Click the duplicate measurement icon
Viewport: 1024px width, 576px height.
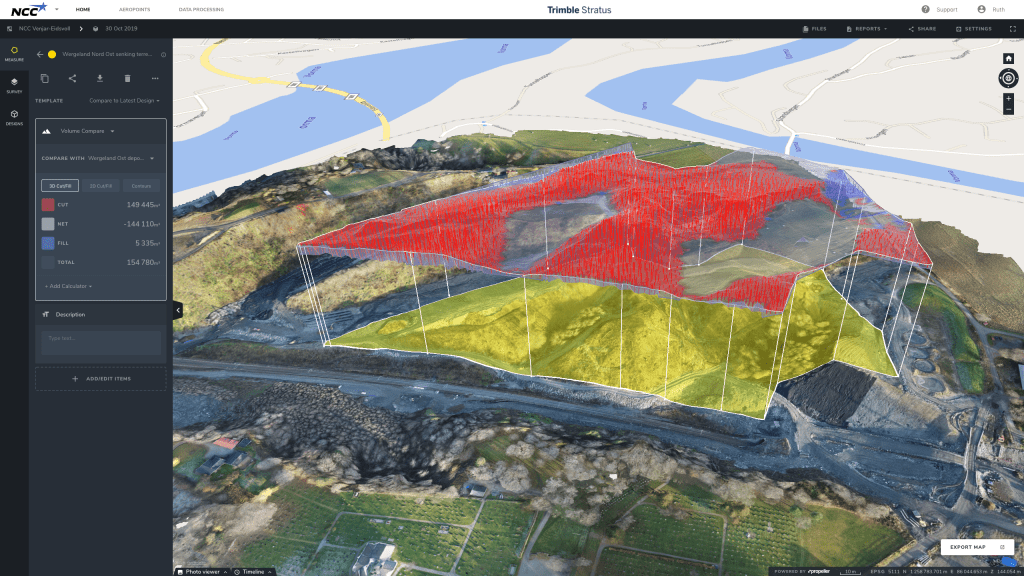[x=44, y=78]
